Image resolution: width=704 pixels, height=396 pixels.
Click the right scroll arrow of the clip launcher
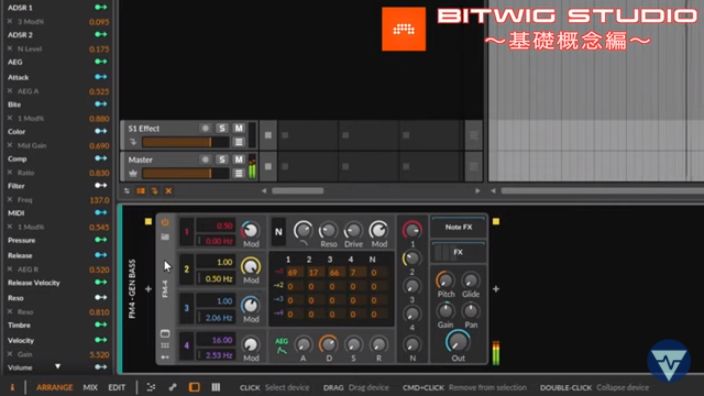click(x=477, y=191)
